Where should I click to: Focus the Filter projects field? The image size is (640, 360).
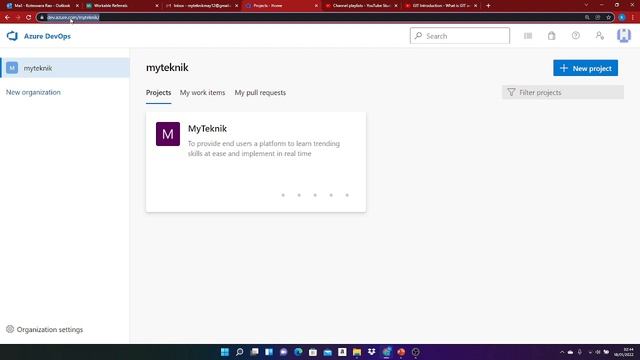pyautogui.click(x=562, y=92)
